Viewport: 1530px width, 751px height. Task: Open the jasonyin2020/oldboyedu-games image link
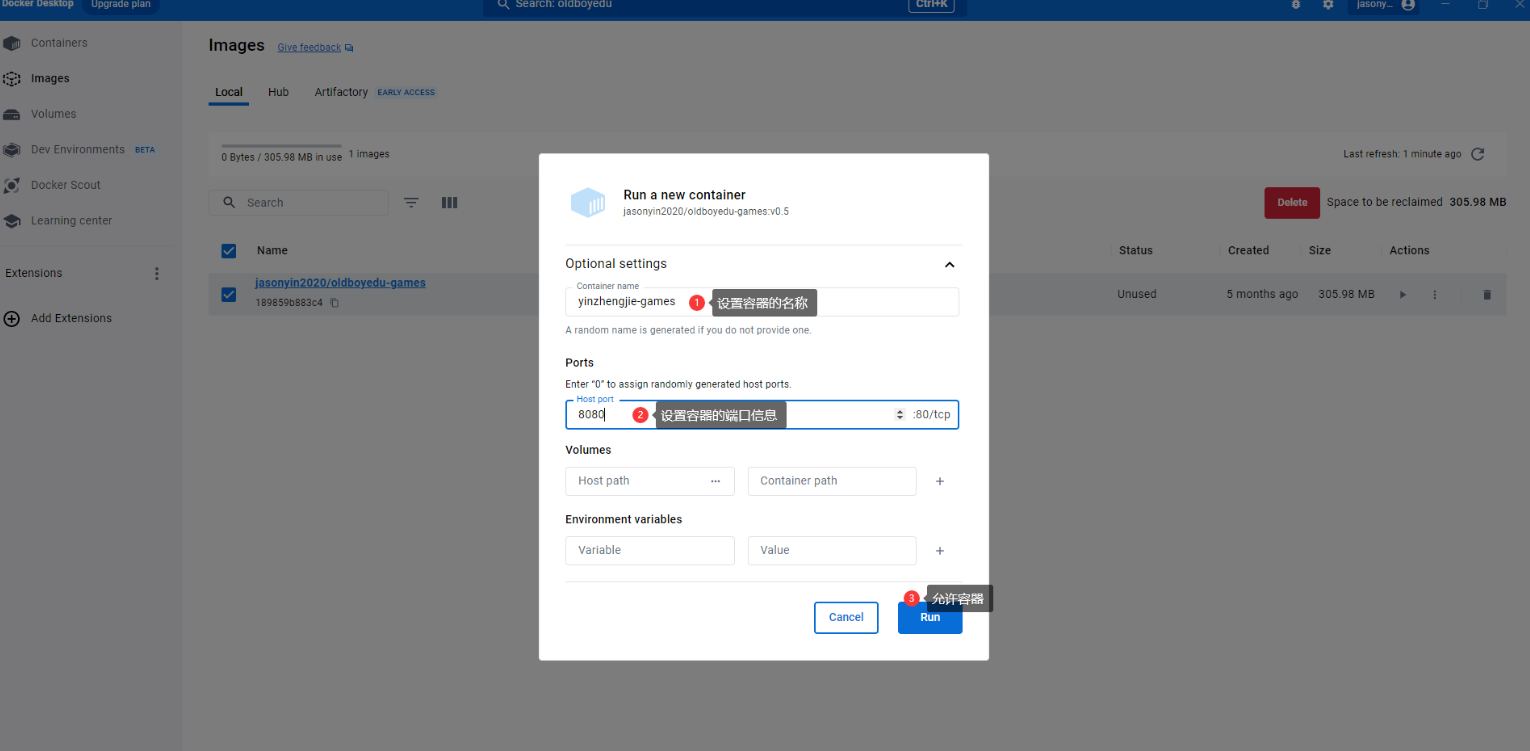[340, 283]
